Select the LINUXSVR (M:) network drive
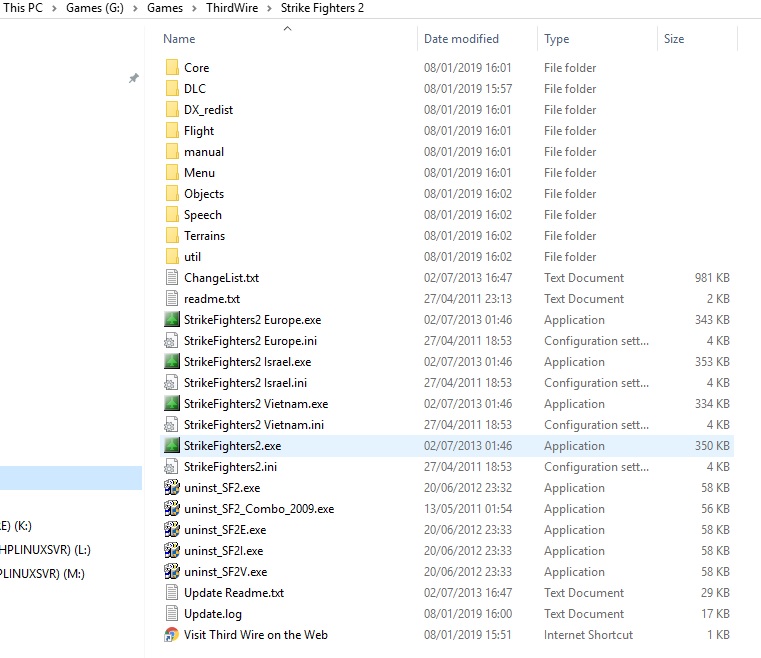The width and height of the screenshot is (761, 658). click(x=42, y=574)
